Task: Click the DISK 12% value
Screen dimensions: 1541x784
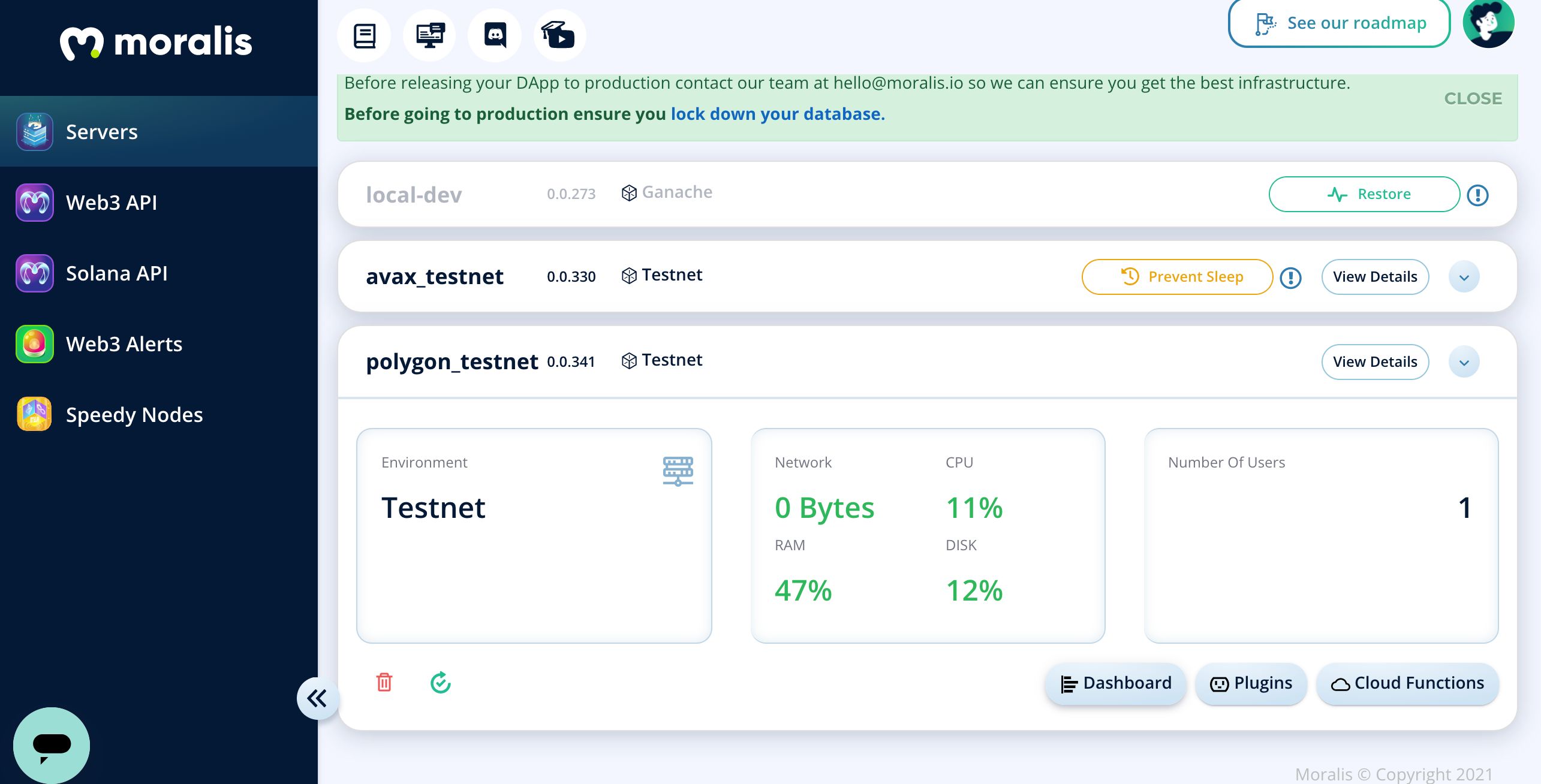Action: point(974,591)
